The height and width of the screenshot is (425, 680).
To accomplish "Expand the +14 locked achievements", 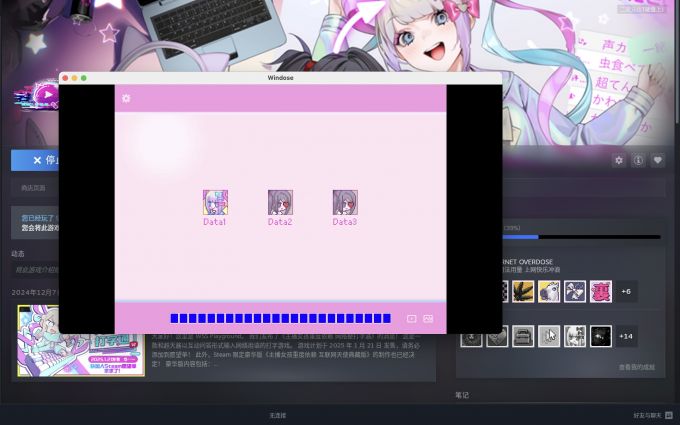I will point(626,336).
